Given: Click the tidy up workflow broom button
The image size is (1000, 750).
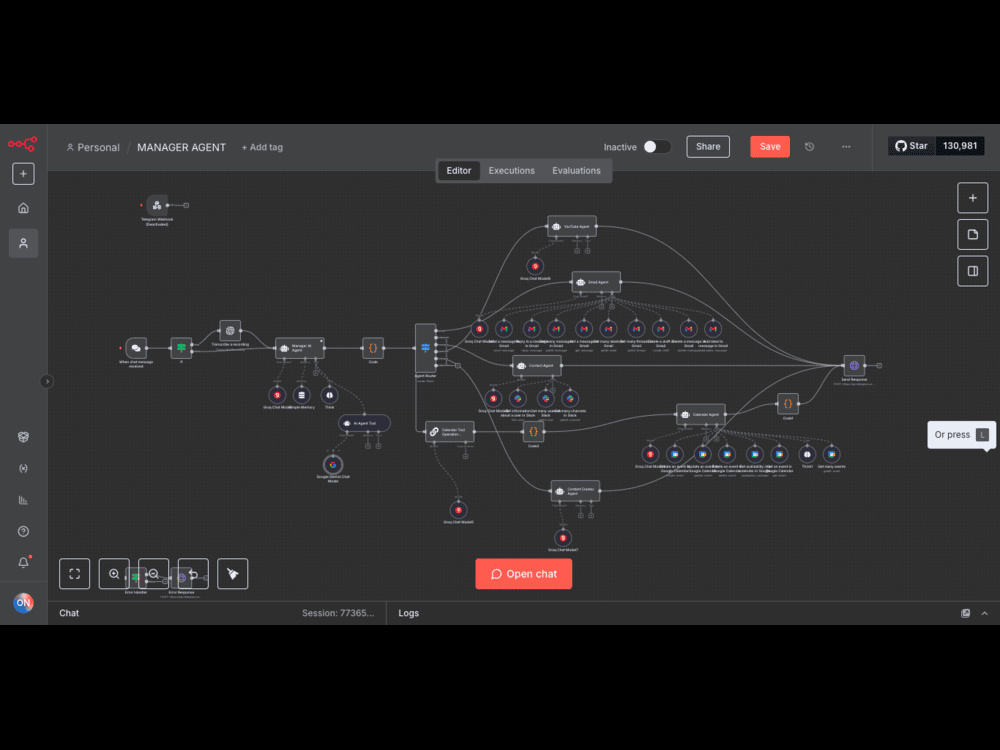Looking at the screenshot, I should tap(233, 573).
